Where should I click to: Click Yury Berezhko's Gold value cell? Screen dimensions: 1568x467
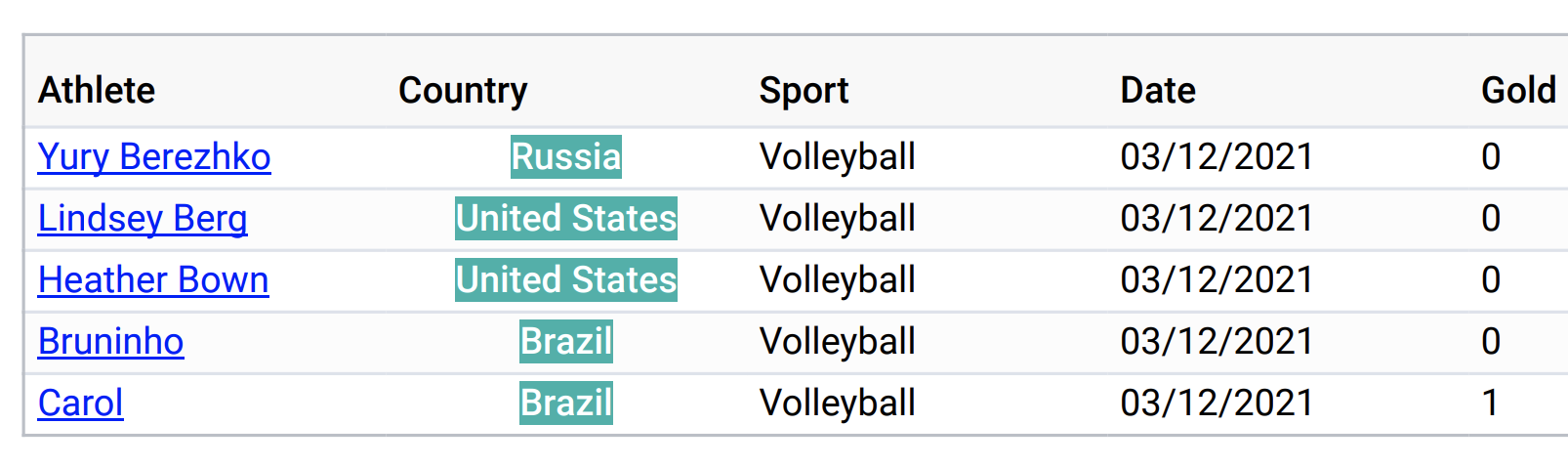1491,157
